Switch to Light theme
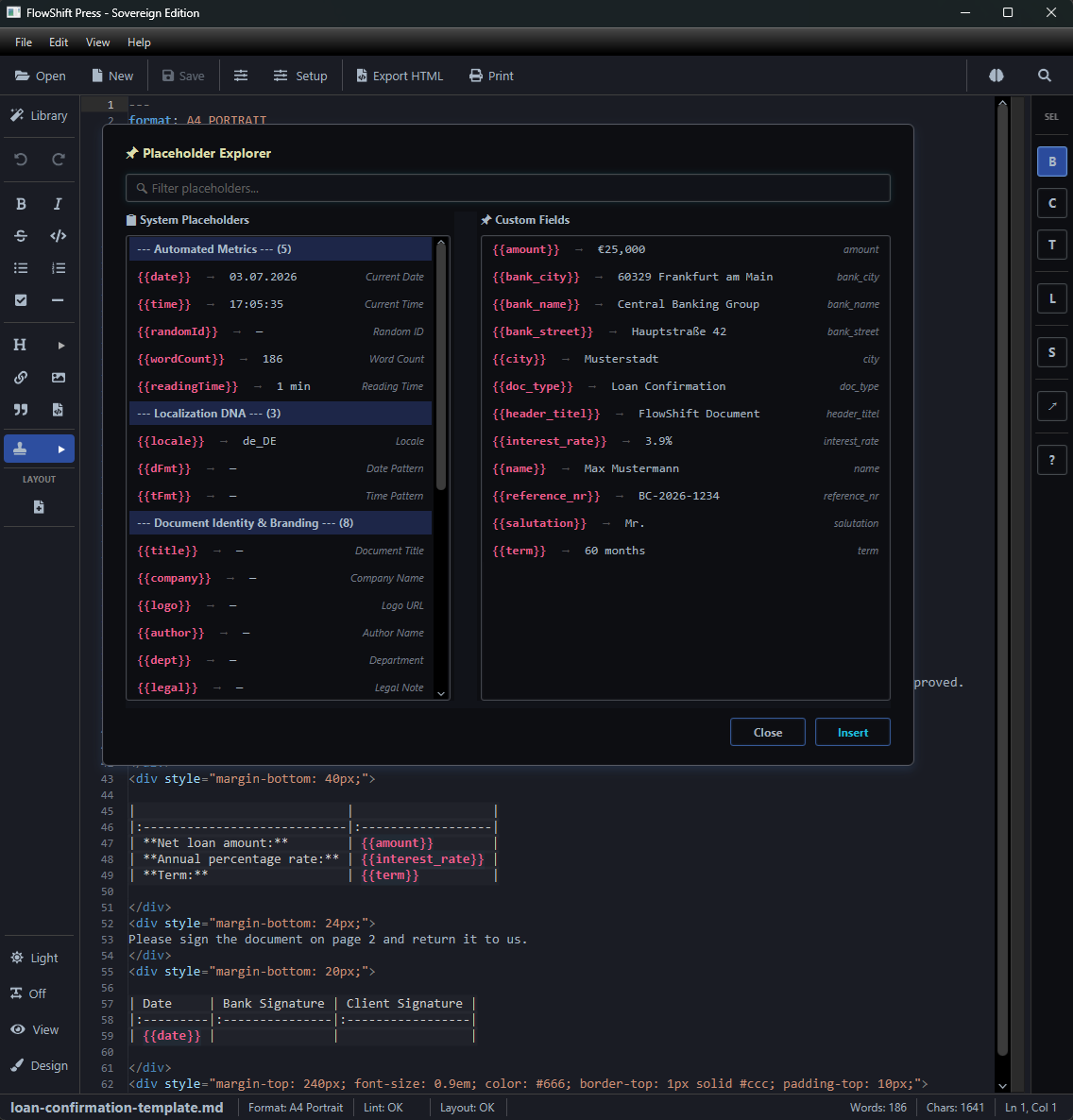The image size is (1073, 1120). pyautogui.click(x=34, y=958)
